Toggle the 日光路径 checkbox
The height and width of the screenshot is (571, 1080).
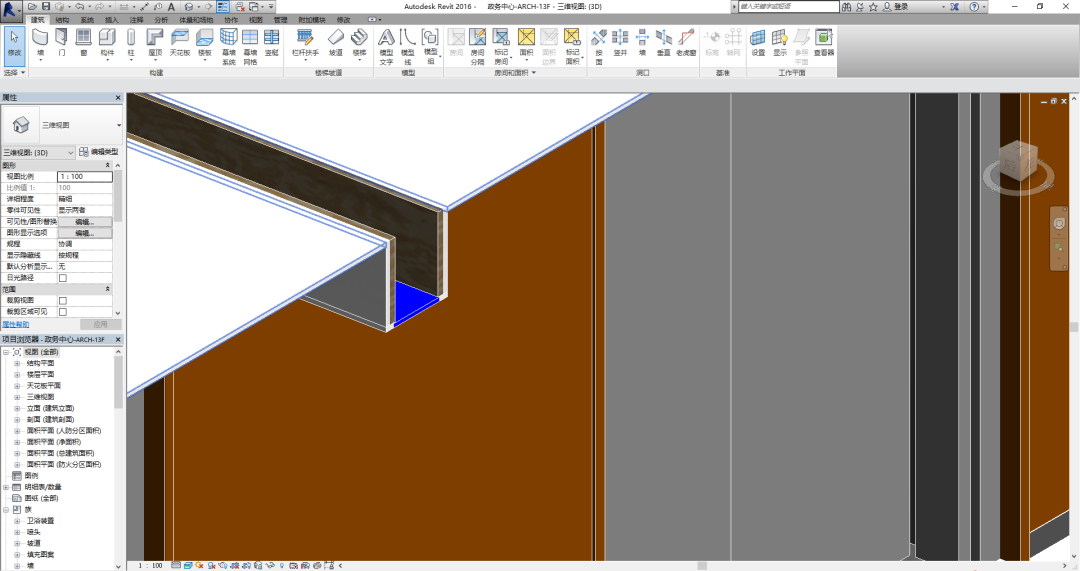(x=63, y=278)
